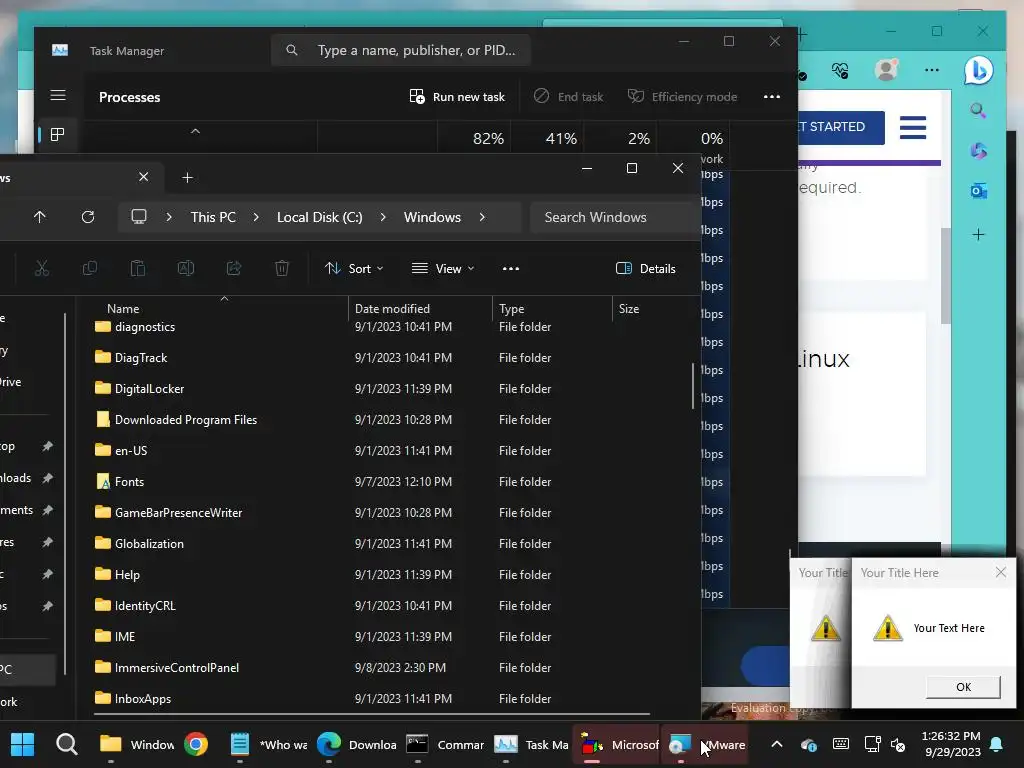Image resolution: width=1024 pixels, height=768 pixels.
Task: Open Edge profile avatar
Action: coord(886,69)
